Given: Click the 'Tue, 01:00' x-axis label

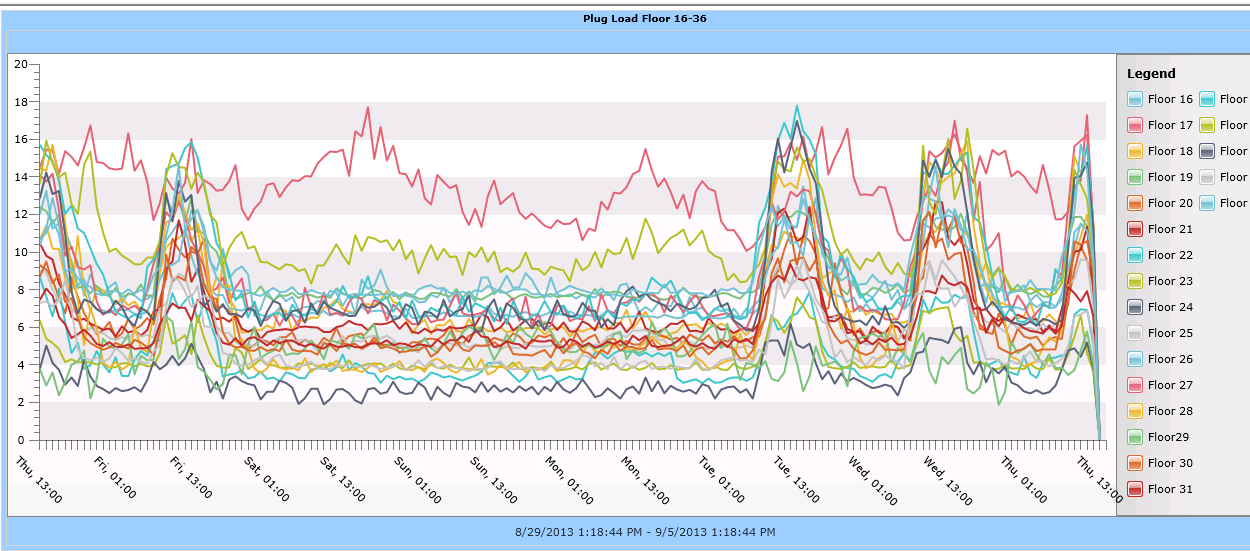Looking at the screenshot, I should [721, 478].
